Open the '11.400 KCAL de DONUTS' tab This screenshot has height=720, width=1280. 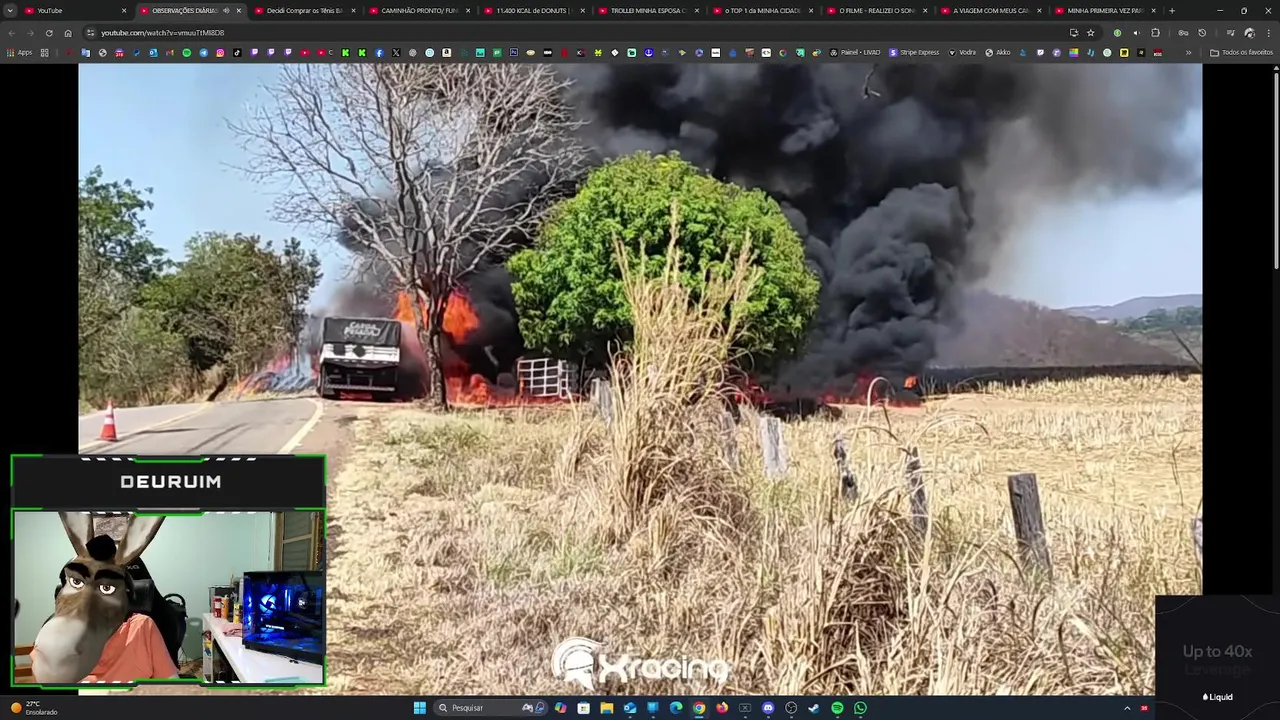(533, 10)
